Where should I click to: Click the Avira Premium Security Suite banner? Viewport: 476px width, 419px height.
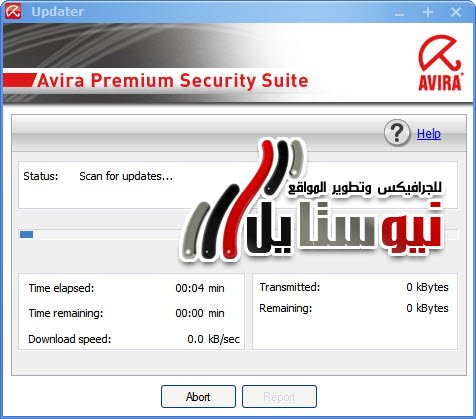[172, 81]
